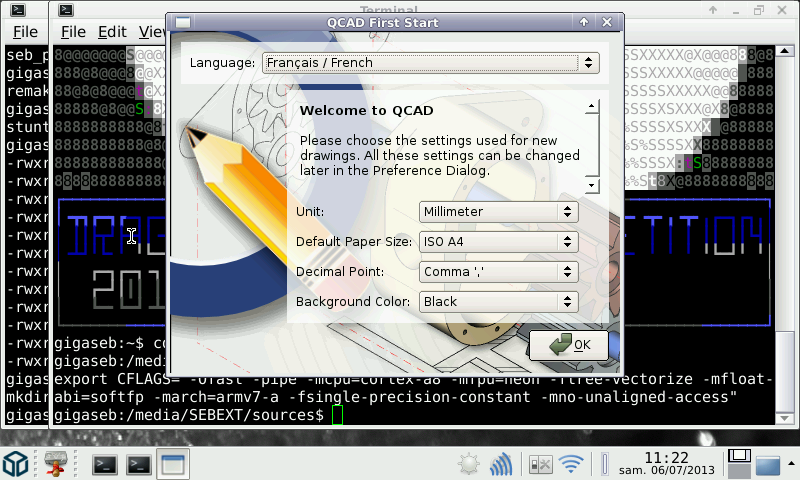Image resolution: width=800 pixels, height=480 pixels.
Task: Click Terminal scrollbar down arrow
Action: tap(784, 418)
